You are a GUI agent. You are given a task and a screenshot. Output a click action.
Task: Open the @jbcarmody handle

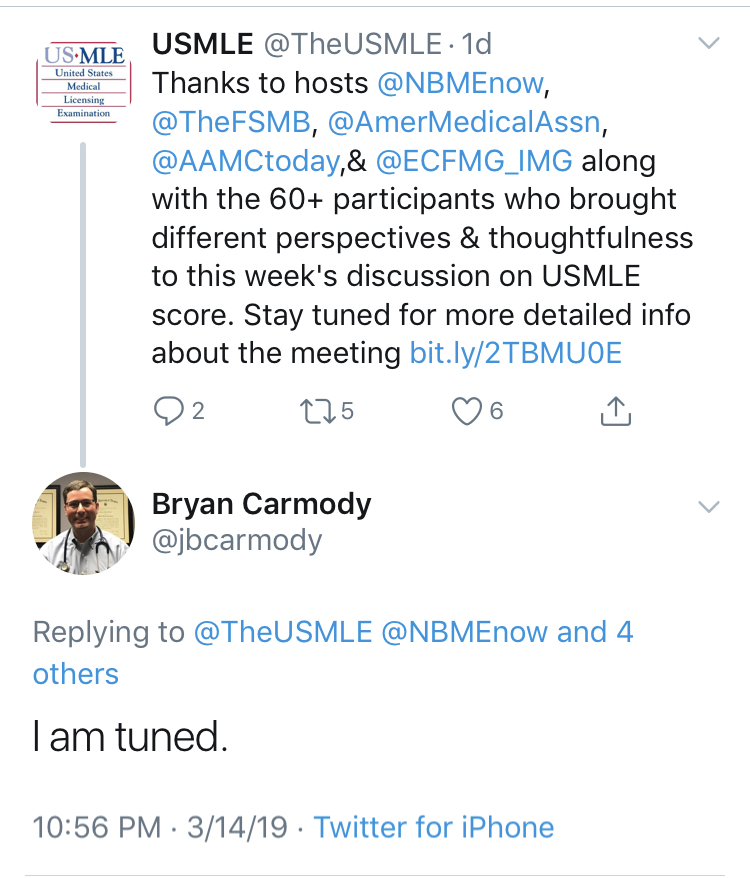point(237,541)
